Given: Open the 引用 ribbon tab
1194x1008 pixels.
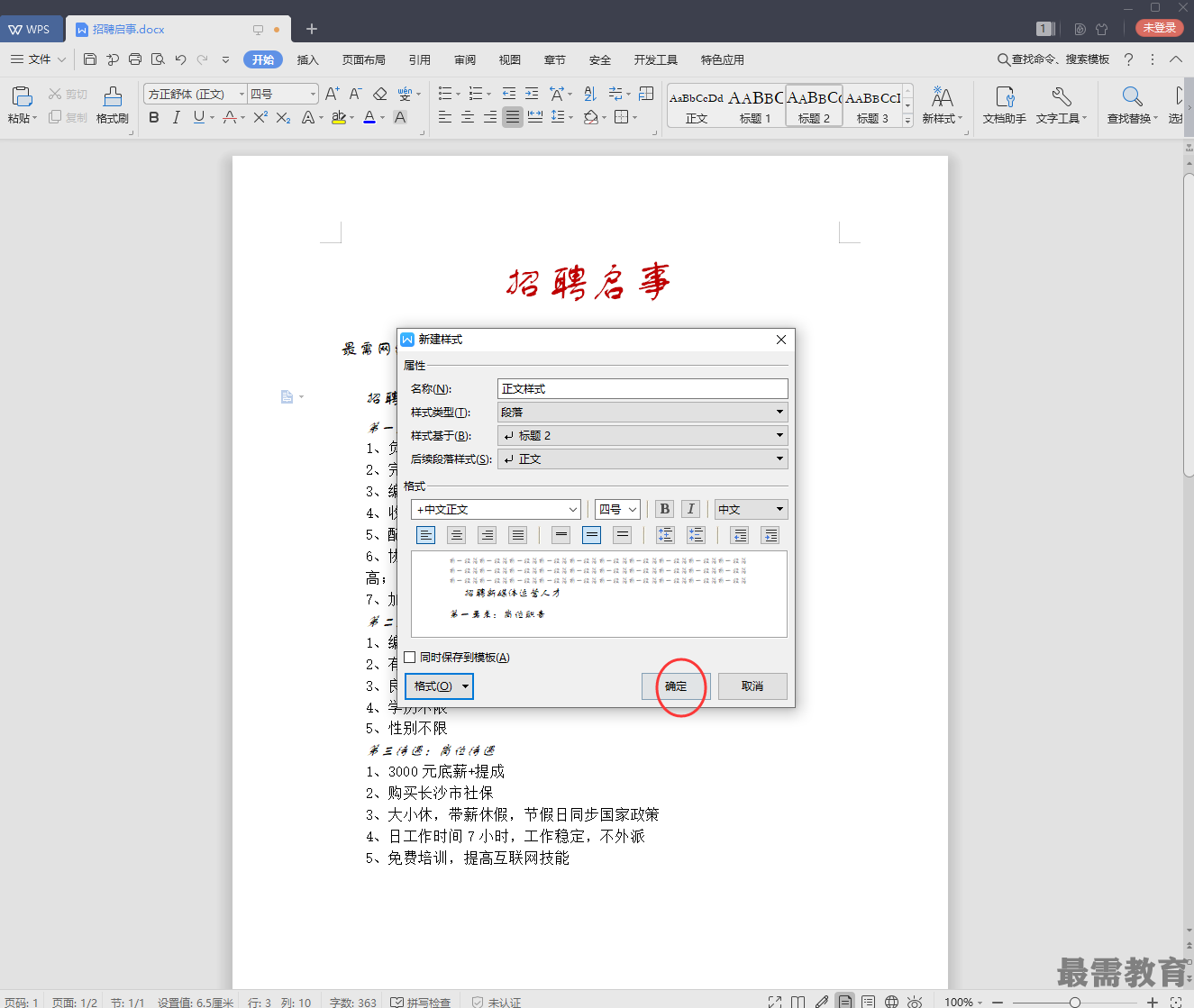Looking at the screenshot, I should point(420,59).
